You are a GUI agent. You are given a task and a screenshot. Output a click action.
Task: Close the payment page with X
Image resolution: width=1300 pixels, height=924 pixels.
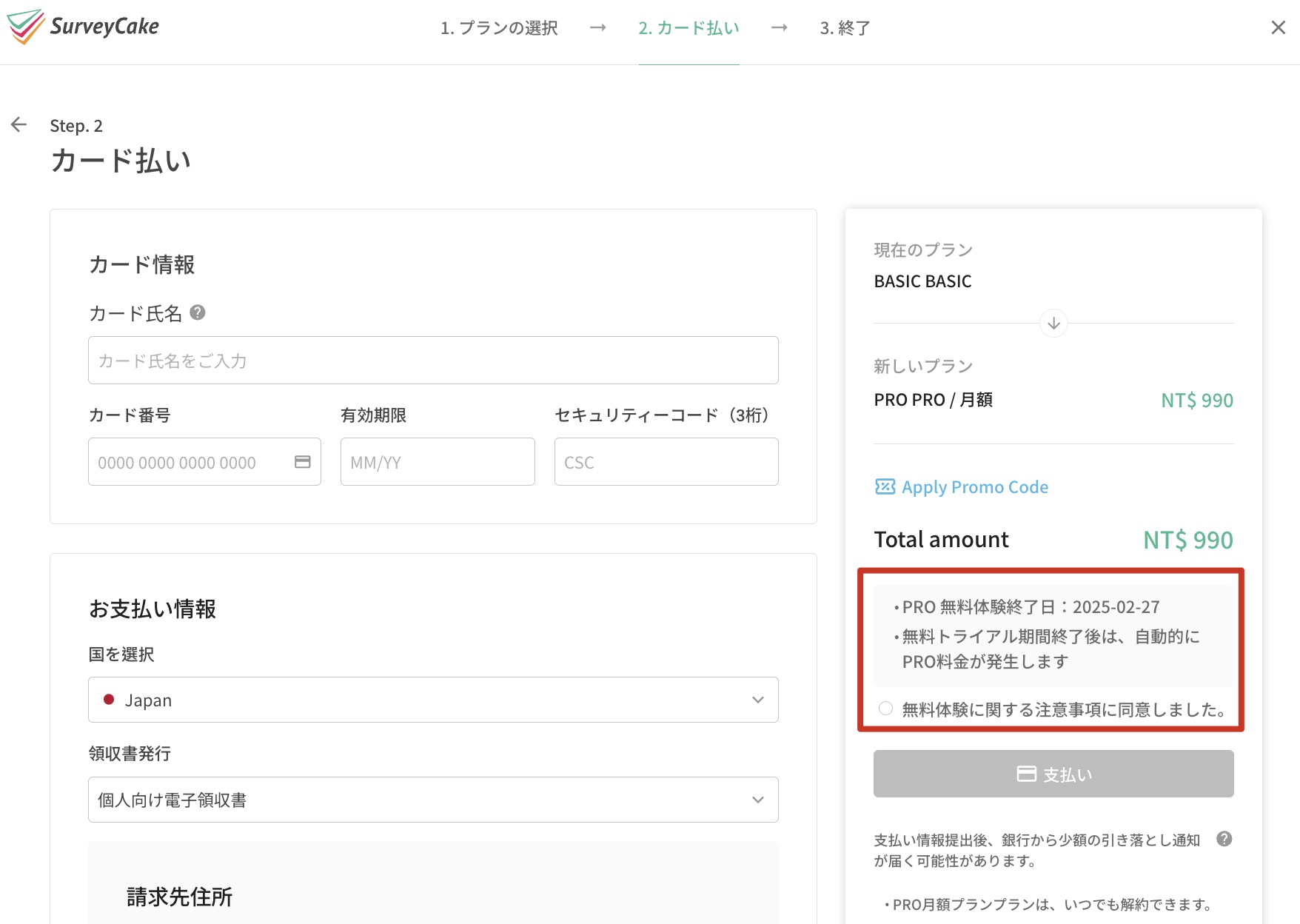[x=1278, y=27]
